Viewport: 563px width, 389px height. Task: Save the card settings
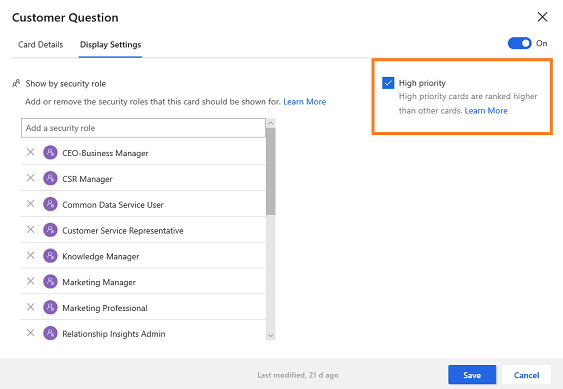point(472,375)
